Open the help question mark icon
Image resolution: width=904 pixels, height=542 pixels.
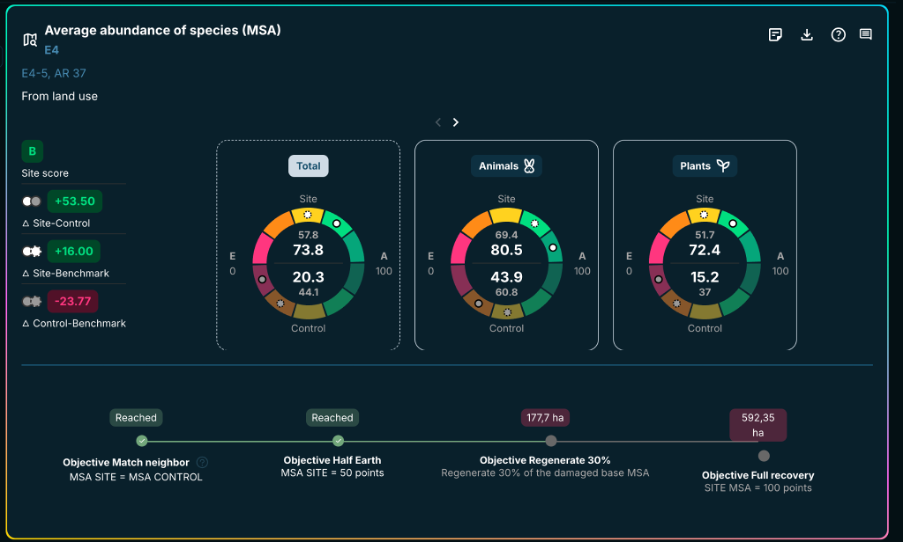pyautogui.click(x=838, y=35)
